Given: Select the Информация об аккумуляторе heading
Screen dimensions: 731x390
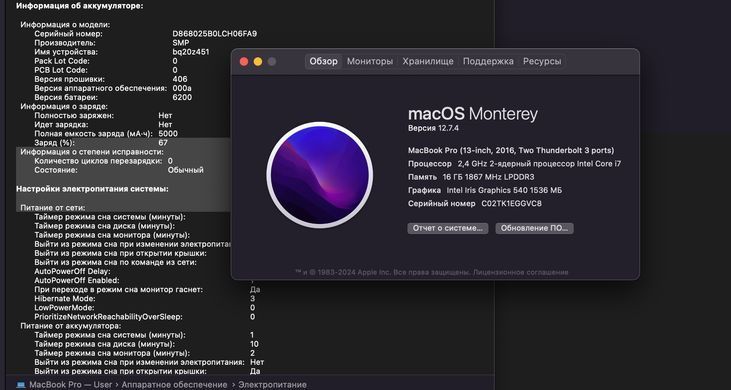Looking at the screenshot, I should click(80, 6).
